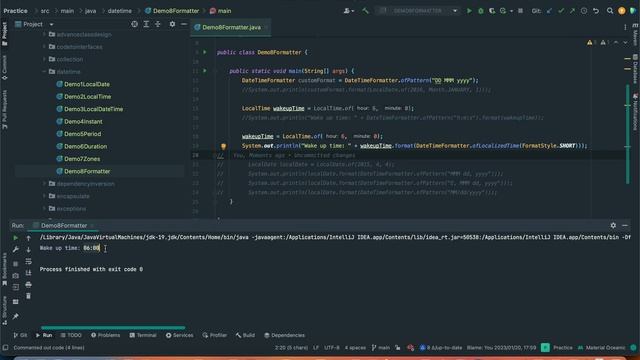The width and height of the screenshot is (640, 360).
Task: Switch to the Demo8Formatter.java editor tab
Action: click(x=230, y=27)
